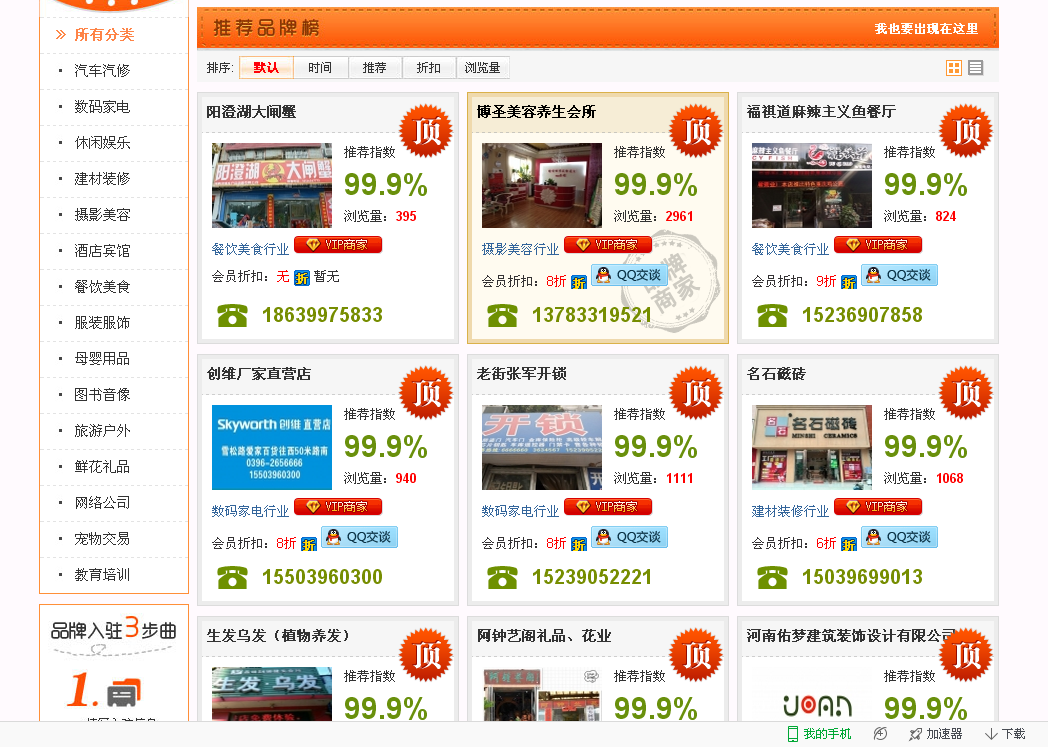The height and width of the screenshot is (747, 1048).
Task: Select 酒店宾馆 category
Action: click(x=102, y=251)
